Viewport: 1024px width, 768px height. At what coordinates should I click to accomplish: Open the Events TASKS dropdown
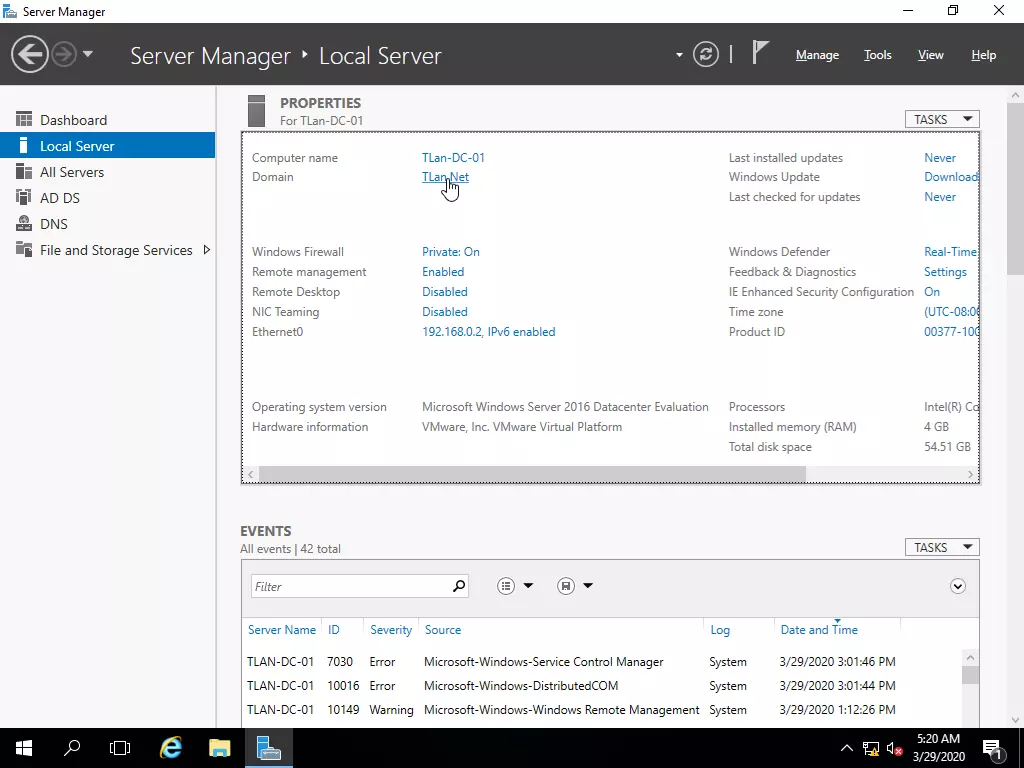(x=942, y=547)
